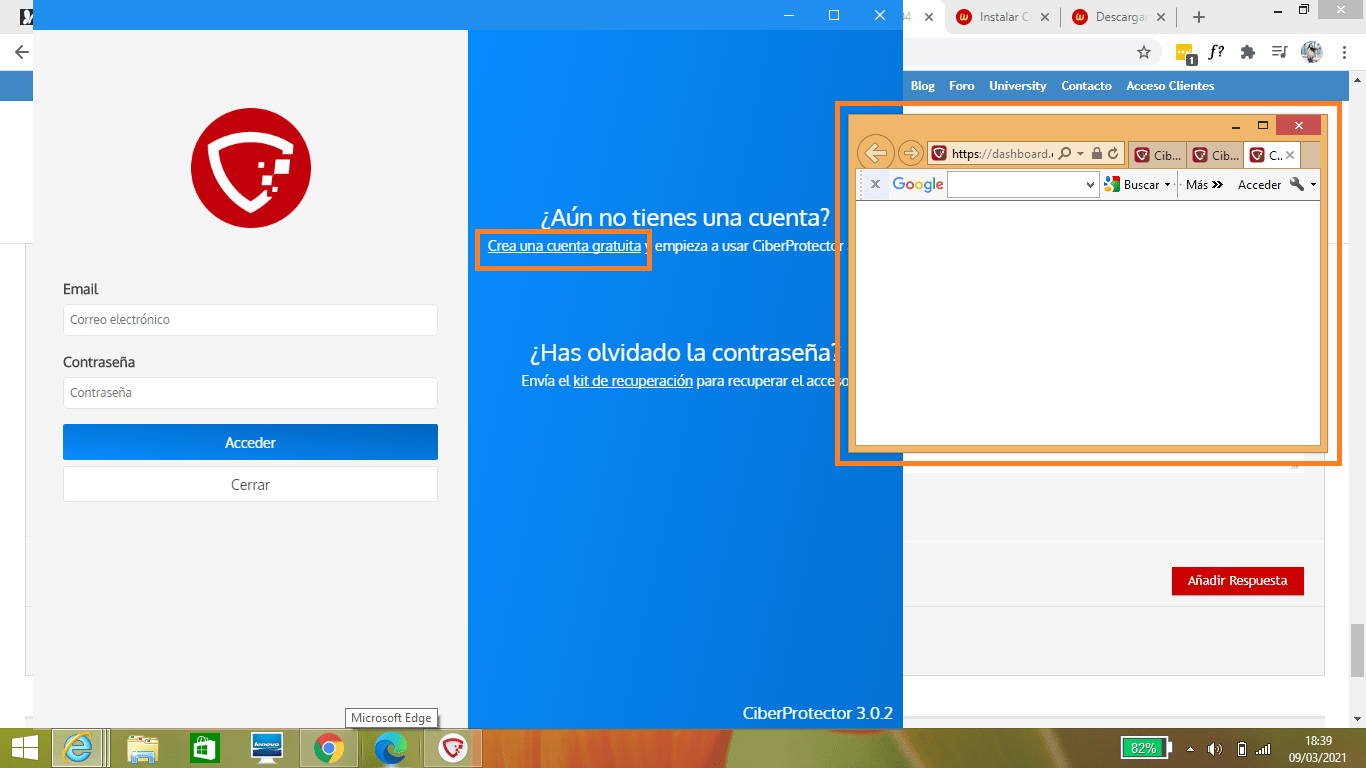Focus the Contraseña password field
This screenshot has width=1366, height=768.
pyautogui.click(x=250, y=393)
